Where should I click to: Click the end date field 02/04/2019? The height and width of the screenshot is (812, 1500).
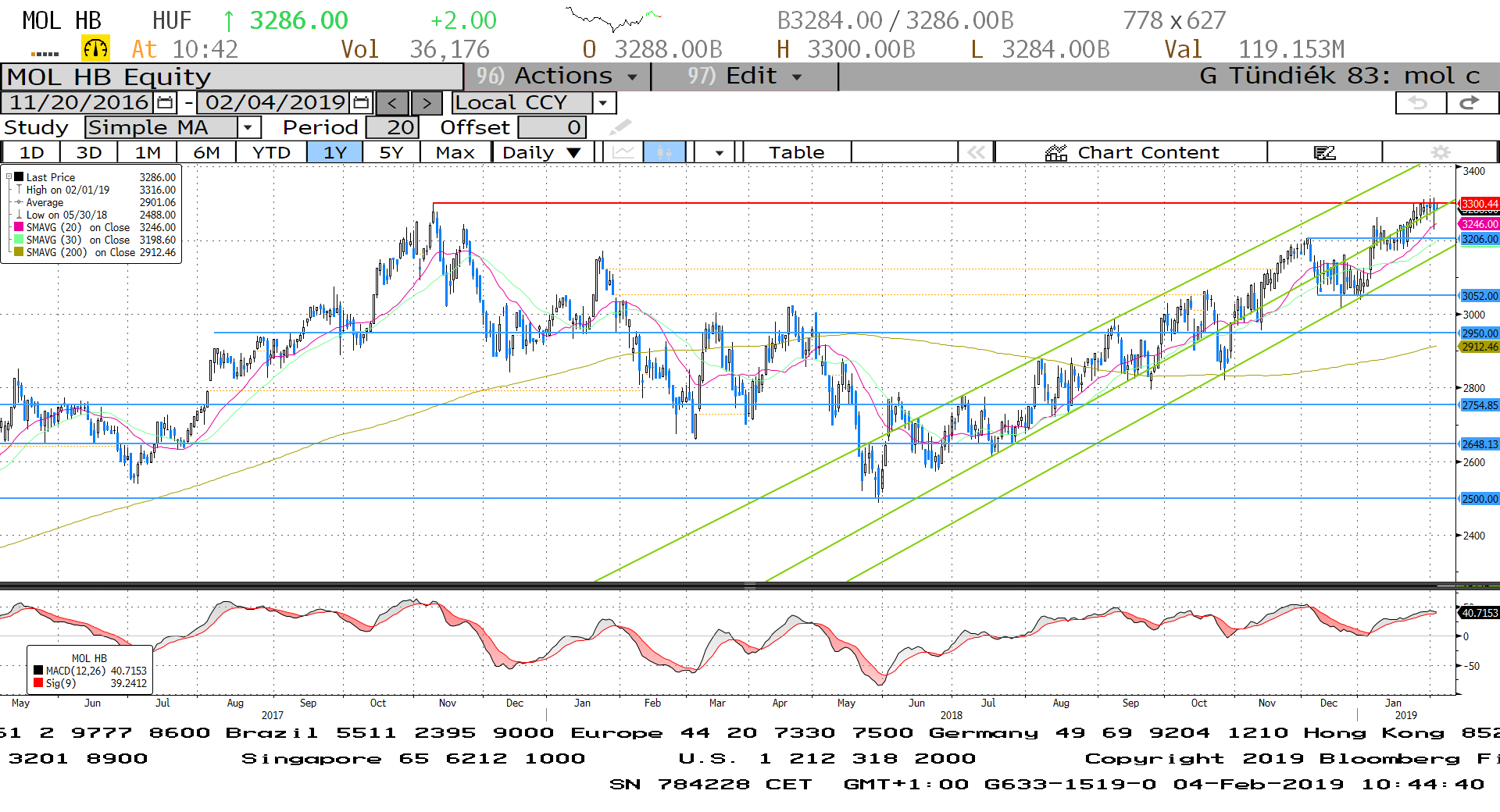click(274, 102)
